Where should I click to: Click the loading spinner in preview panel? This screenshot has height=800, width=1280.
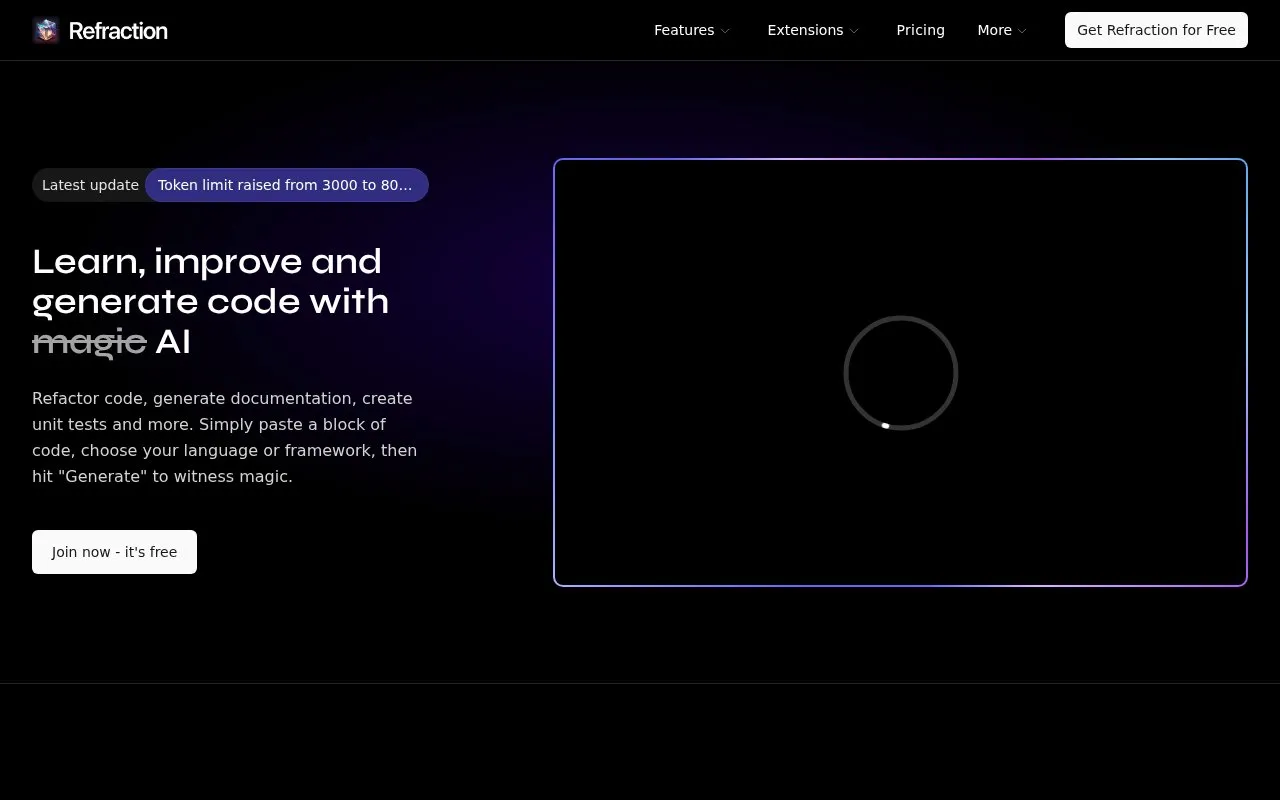point(901,373)
